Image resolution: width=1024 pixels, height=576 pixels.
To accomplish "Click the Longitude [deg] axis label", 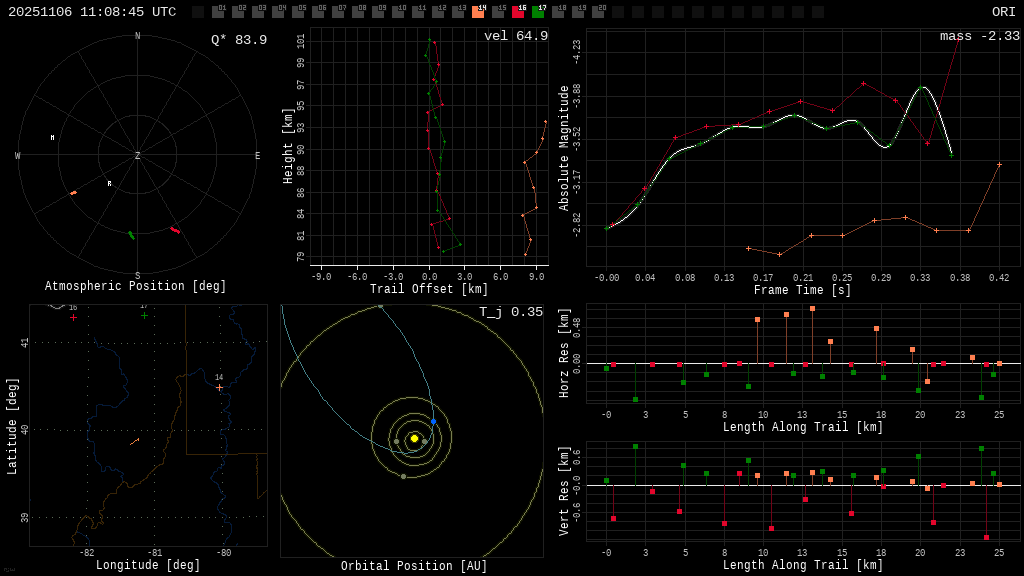I will [148, 565].
